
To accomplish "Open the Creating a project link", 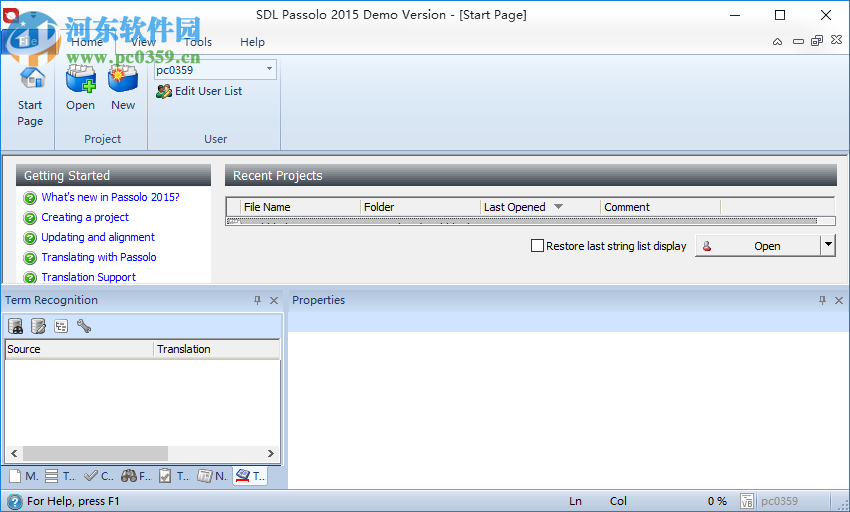I will pos(85,217).
